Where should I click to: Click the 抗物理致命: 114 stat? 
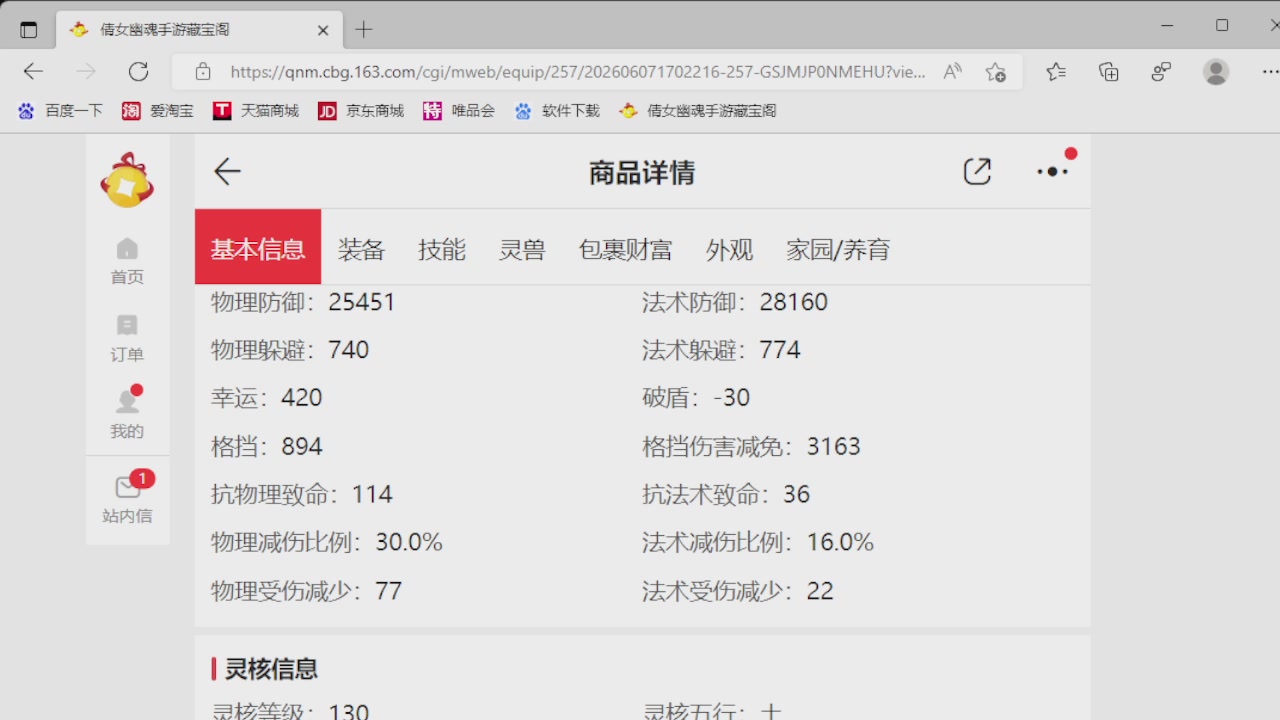click(302, 494)
